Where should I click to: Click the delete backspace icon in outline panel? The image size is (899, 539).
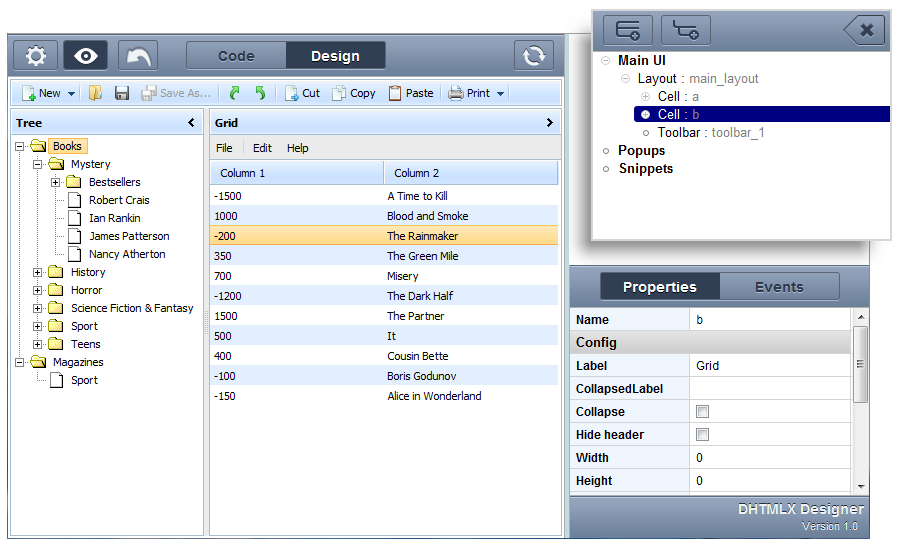point(863,30)
